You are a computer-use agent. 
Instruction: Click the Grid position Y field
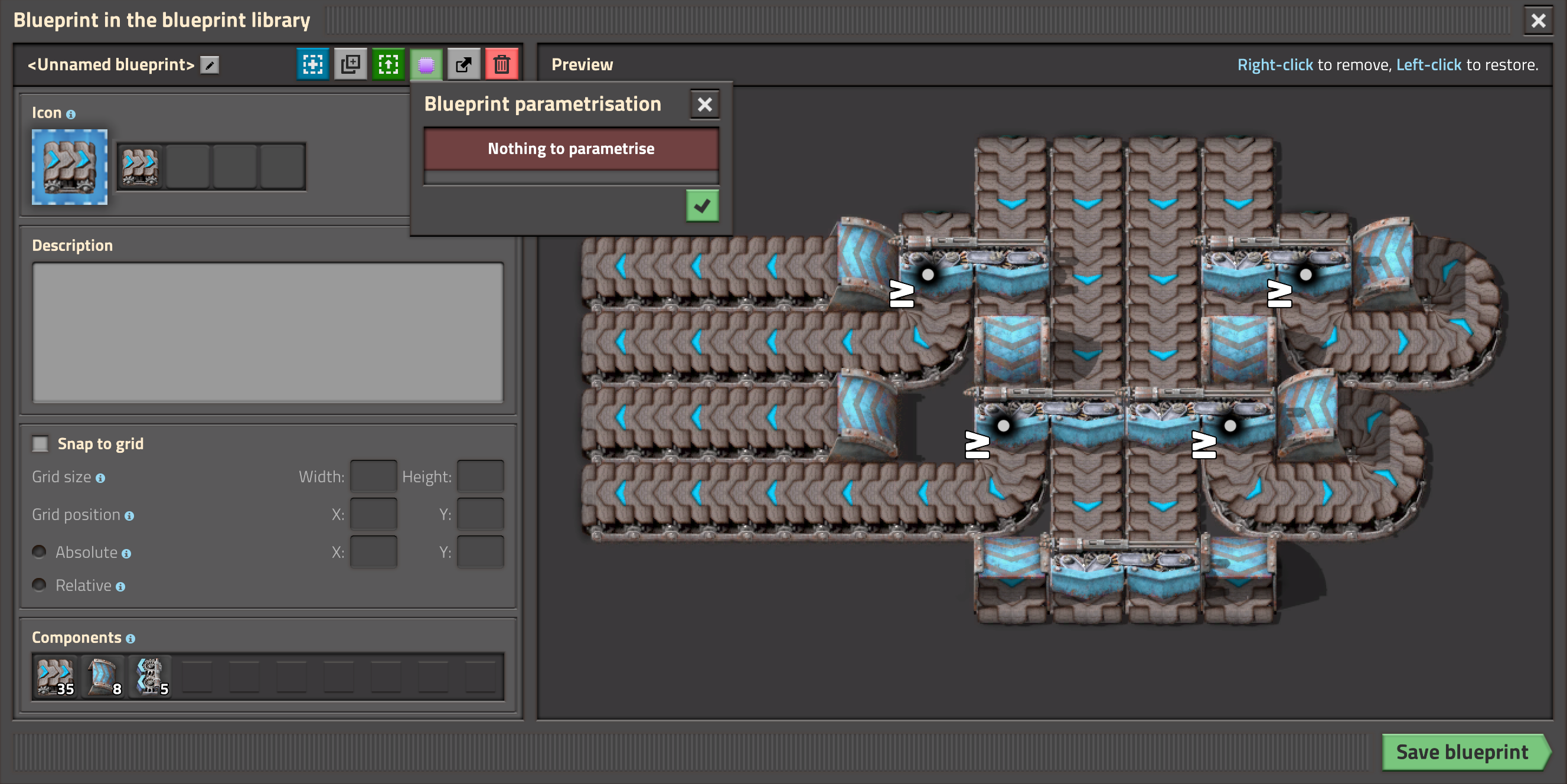481,514
